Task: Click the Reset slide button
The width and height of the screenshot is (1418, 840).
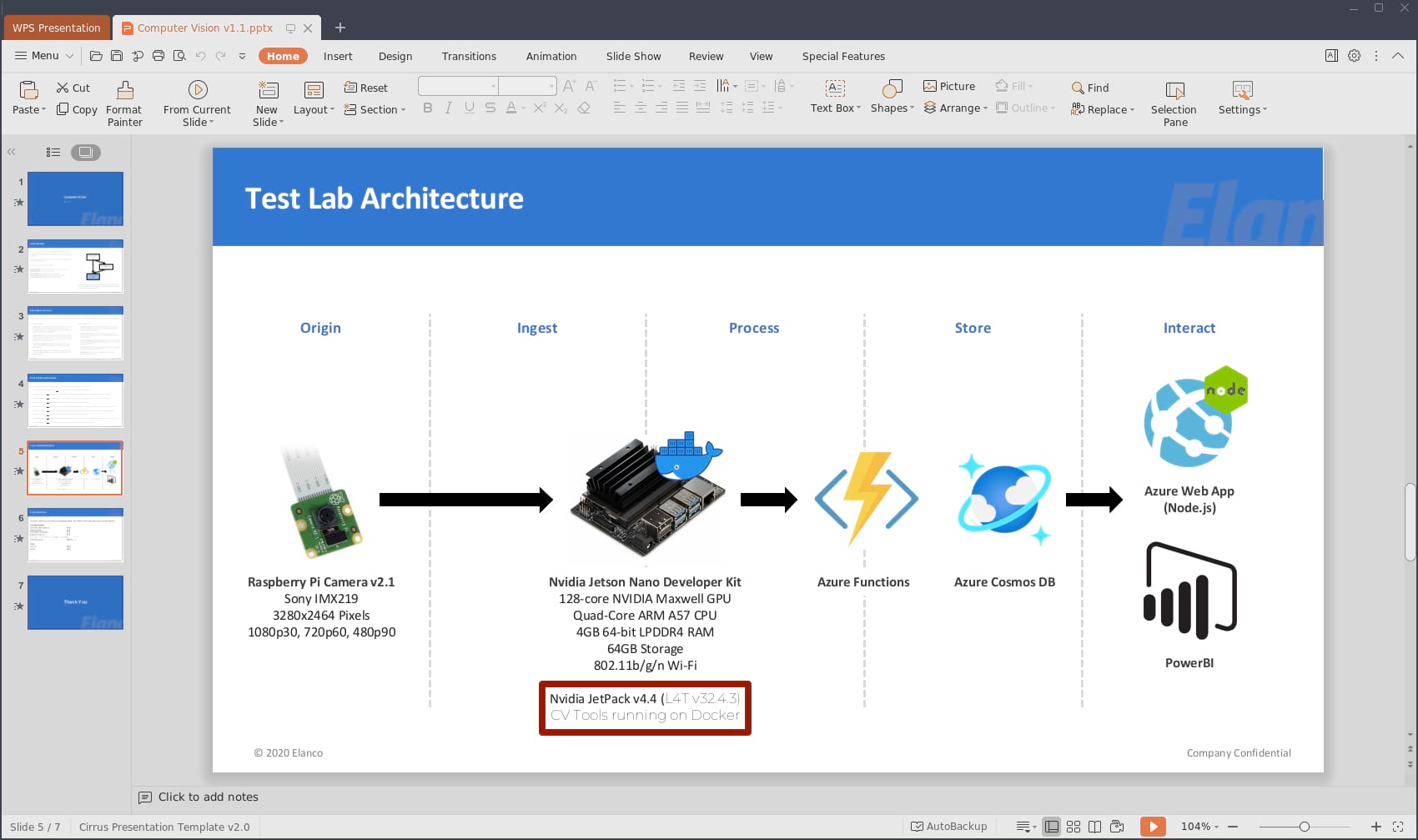Action: pos(365,88)
